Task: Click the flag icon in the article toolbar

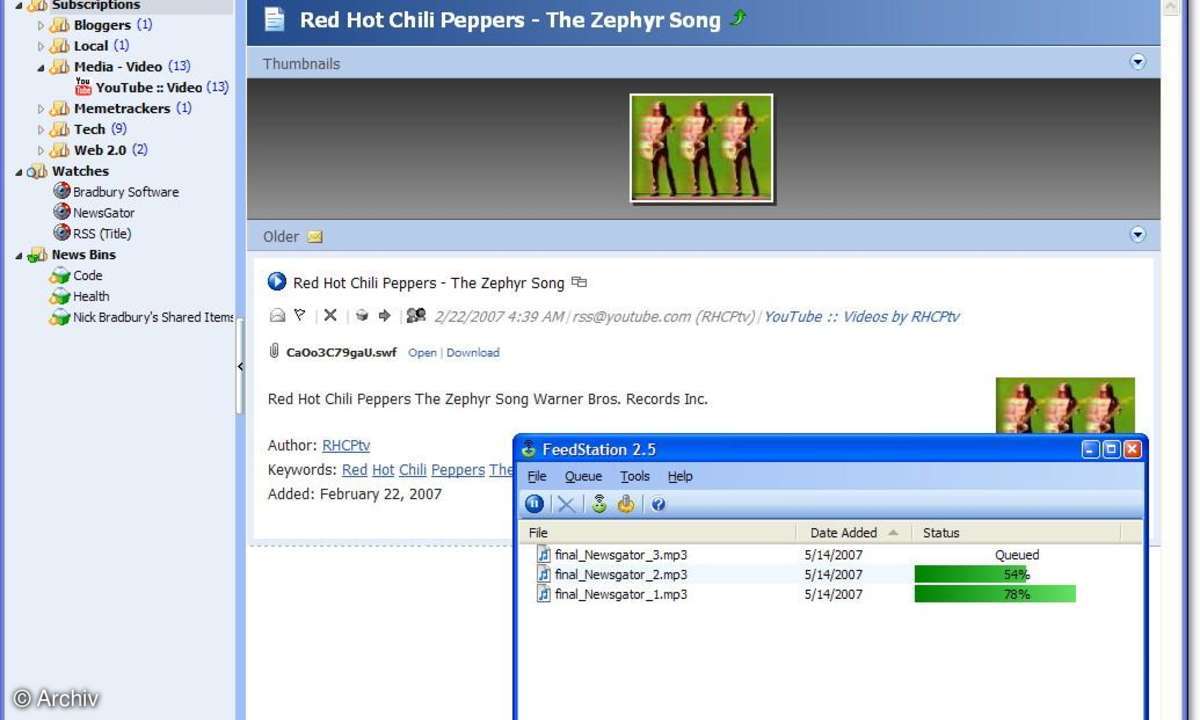Action: point(300,316)
